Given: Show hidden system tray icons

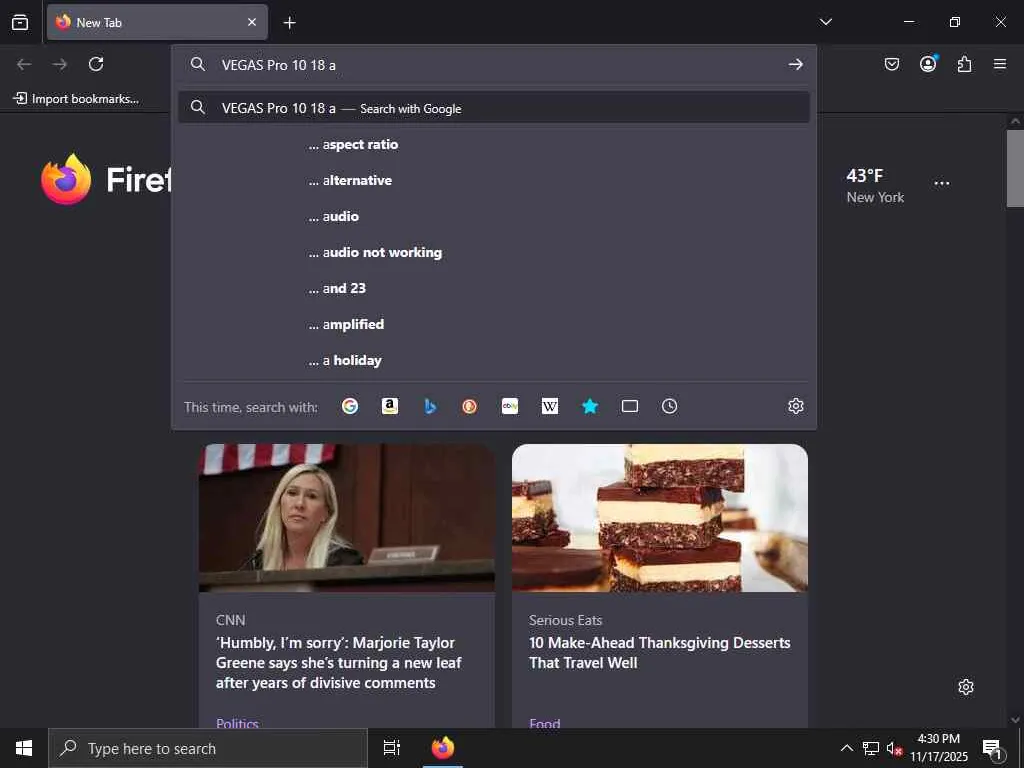Looking at the screenshot, I should coord(846,748).
